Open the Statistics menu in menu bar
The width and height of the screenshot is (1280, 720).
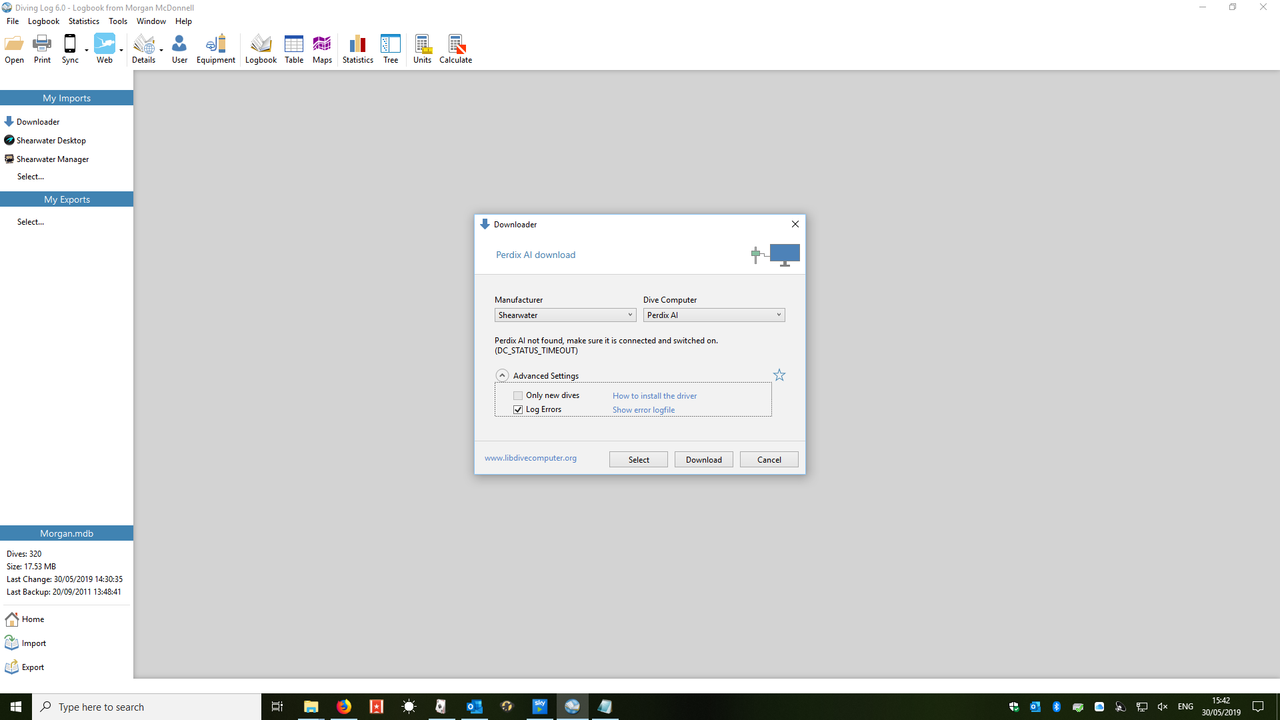pyautogui.click(x=84, y=21)
